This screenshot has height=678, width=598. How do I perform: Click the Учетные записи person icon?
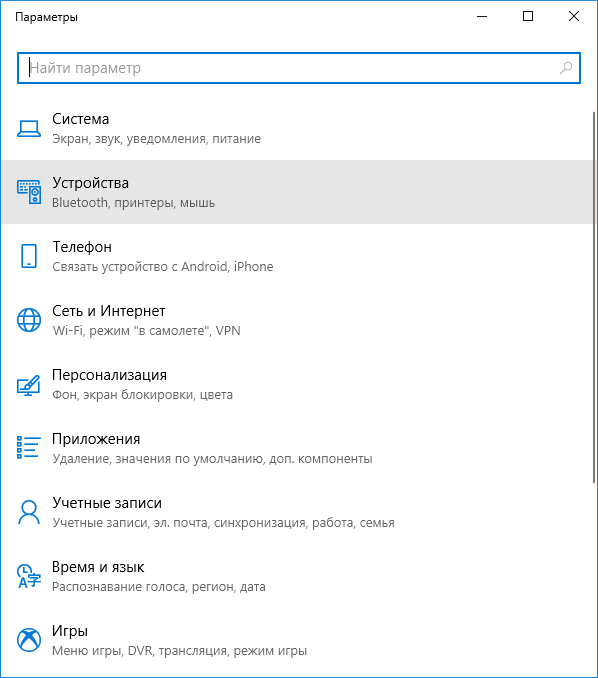pos(29,512)
